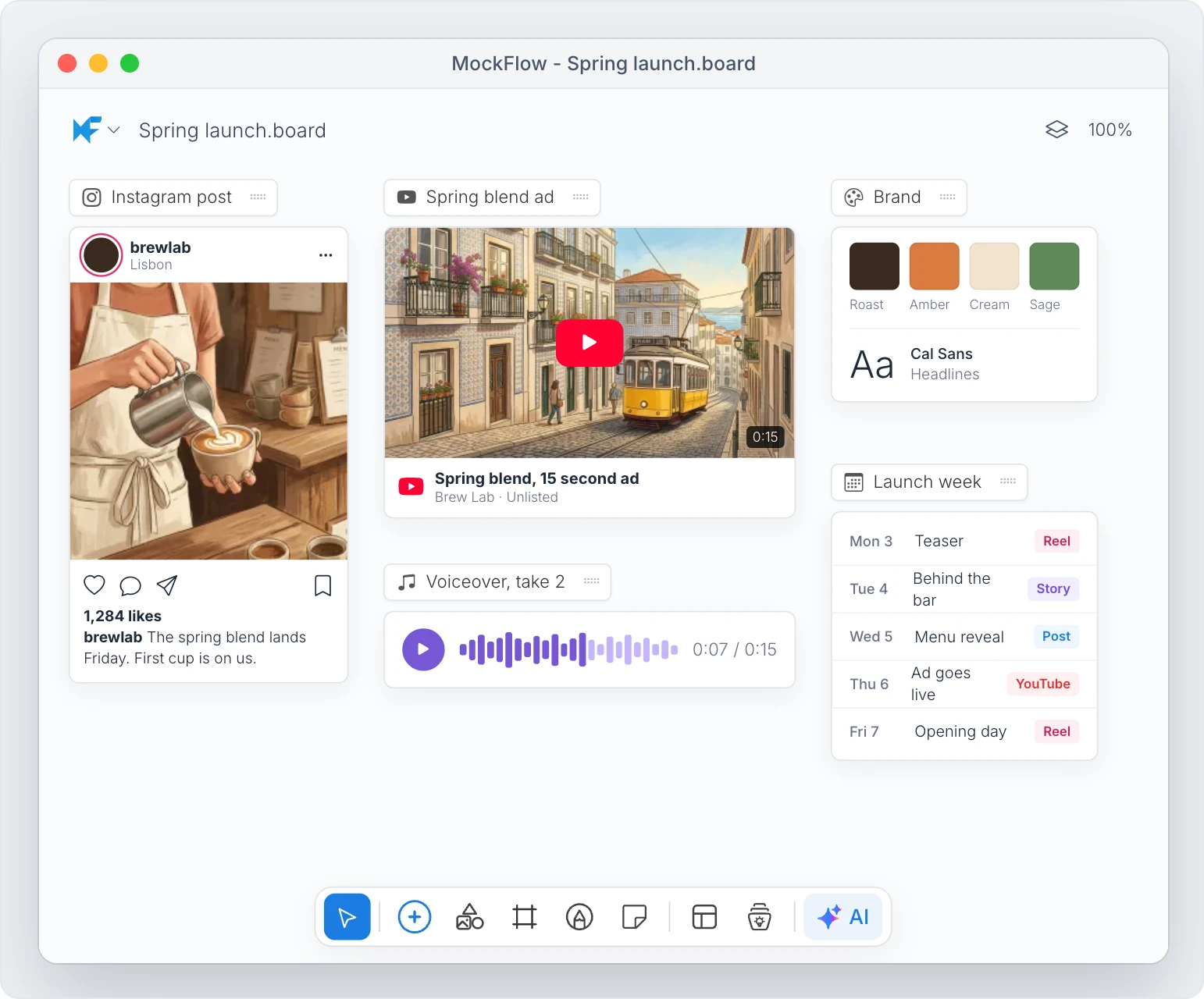Viewport: 1204px width, 999px height.
Task: Share the post with paper plane icon
Action: 167,585
